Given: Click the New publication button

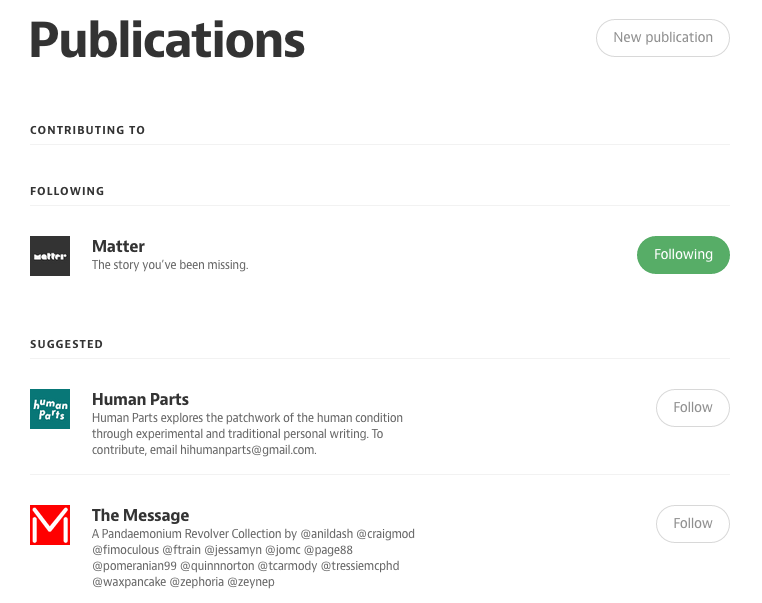Looking at the screenshot, I should point(662,38).
